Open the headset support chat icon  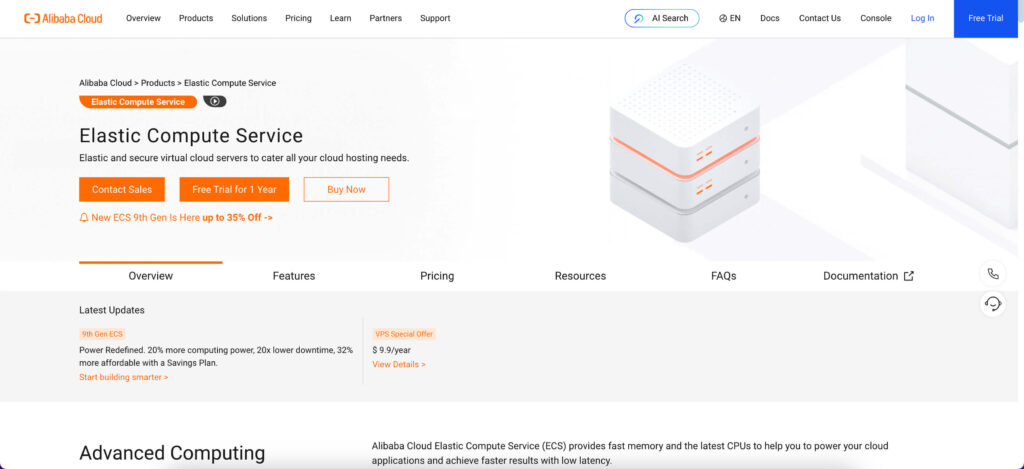coord(993,304)
